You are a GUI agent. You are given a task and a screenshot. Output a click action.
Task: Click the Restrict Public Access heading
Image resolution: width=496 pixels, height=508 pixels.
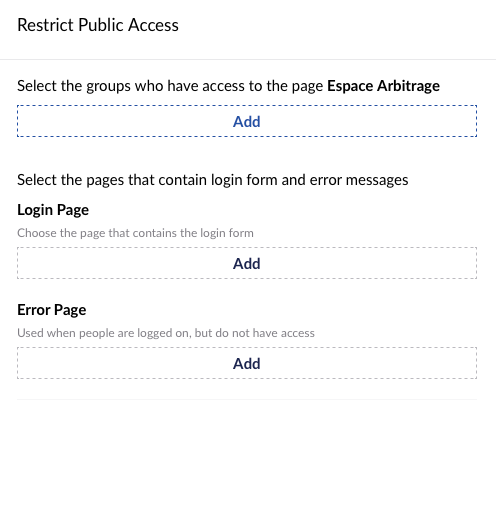pos(98,25)
